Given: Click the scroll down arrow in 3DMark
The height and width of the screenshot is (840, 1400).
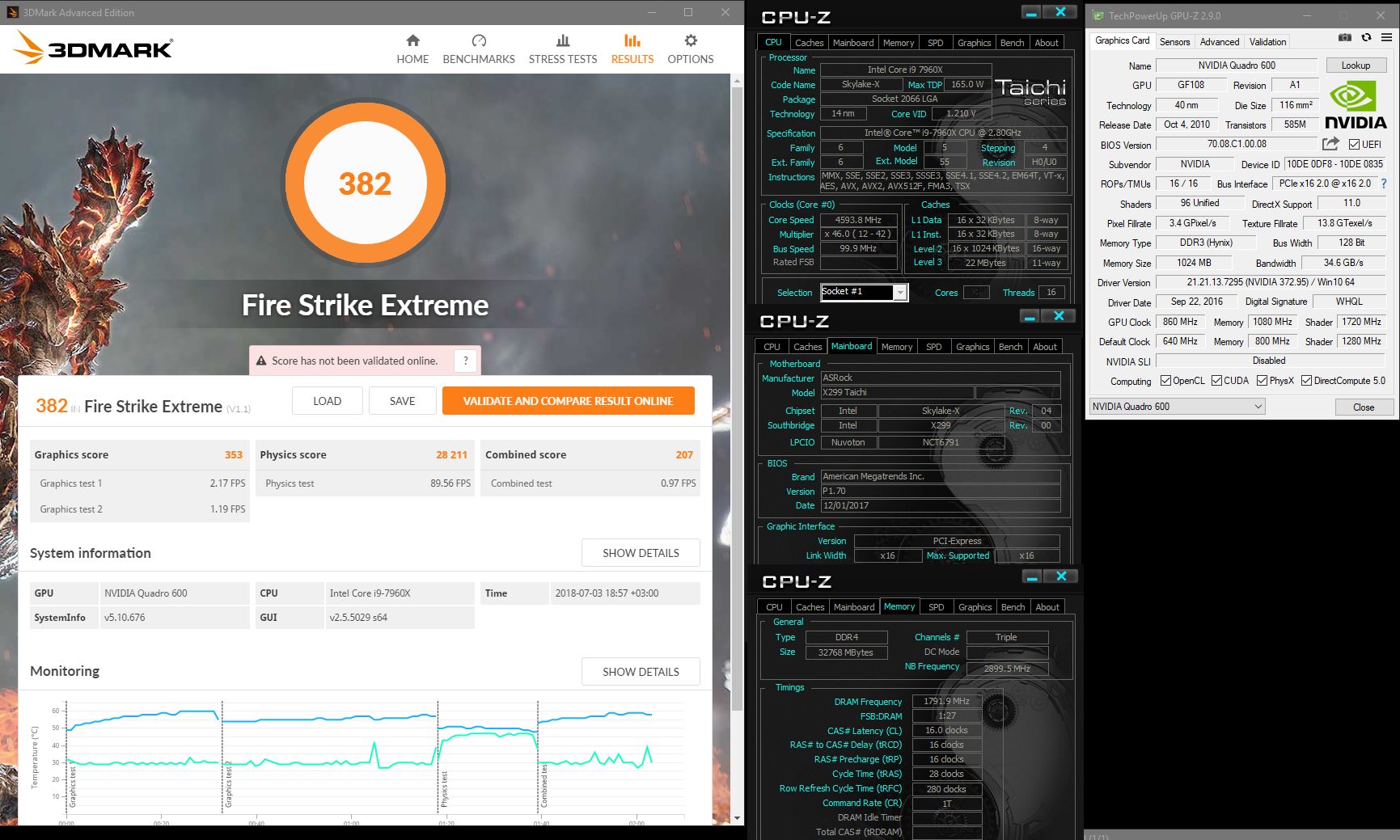Looking at the screenshot, I should [736, 818].
